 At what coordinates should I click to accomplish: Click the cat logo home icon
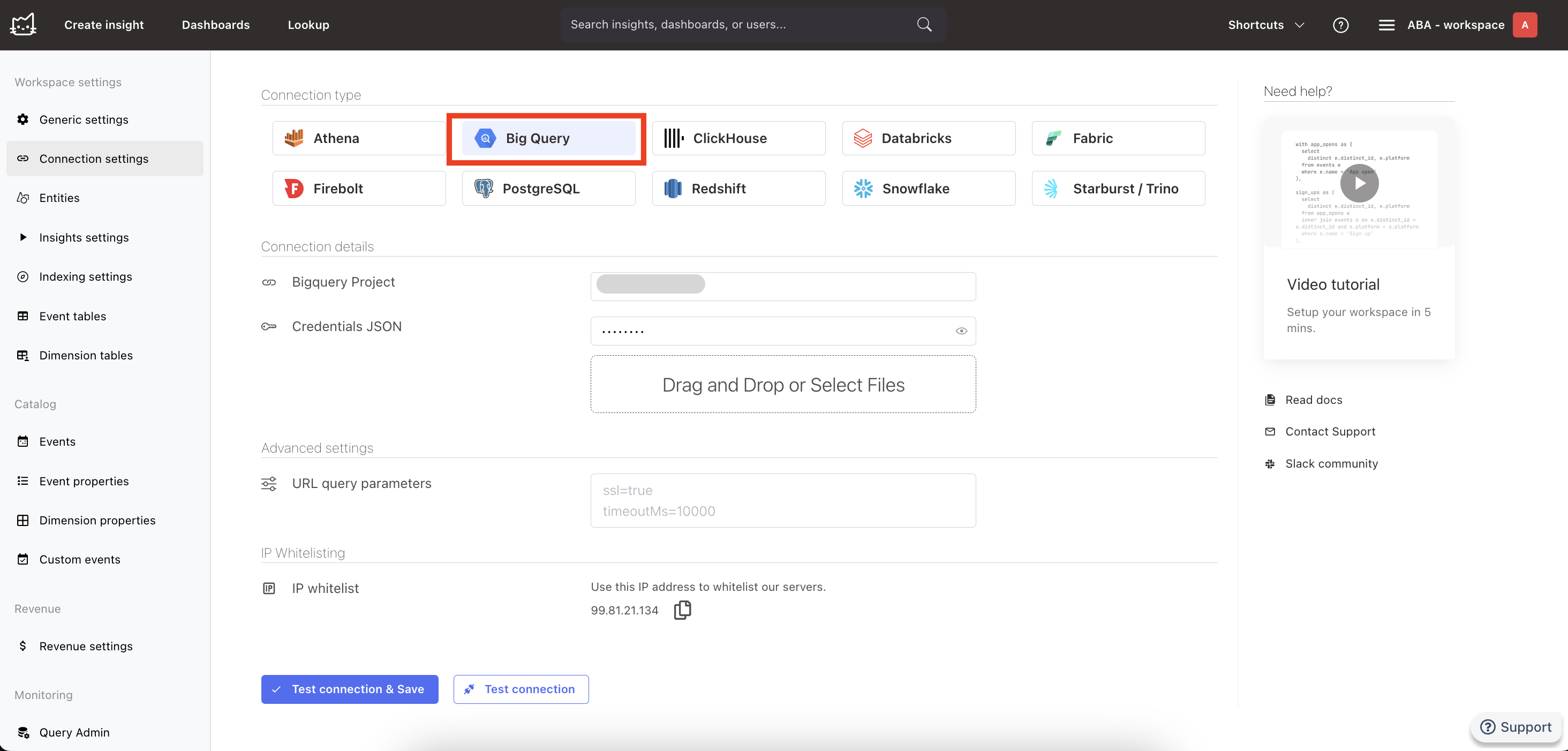pos(23,25)
